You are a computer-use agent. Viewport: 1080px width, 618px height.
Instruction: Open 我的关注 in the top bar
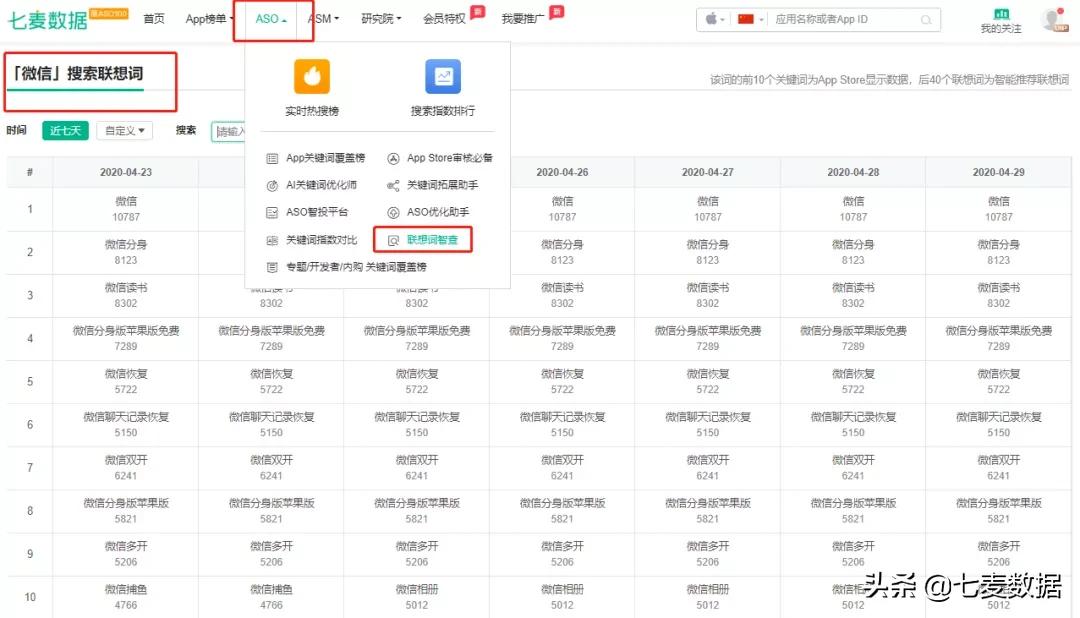click(1013, 20)
